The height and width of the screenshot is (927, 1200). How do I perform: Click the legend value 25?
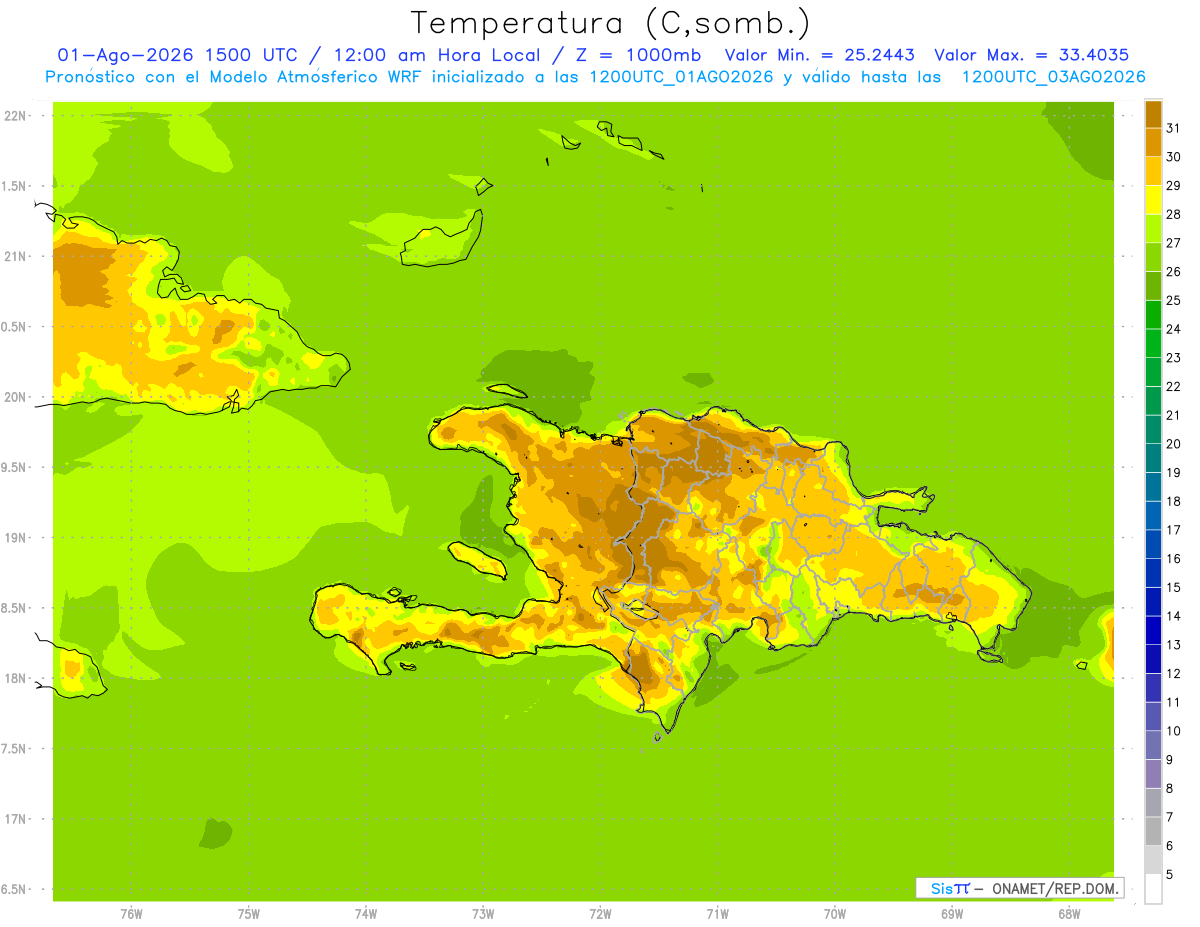coord(1173,300)
